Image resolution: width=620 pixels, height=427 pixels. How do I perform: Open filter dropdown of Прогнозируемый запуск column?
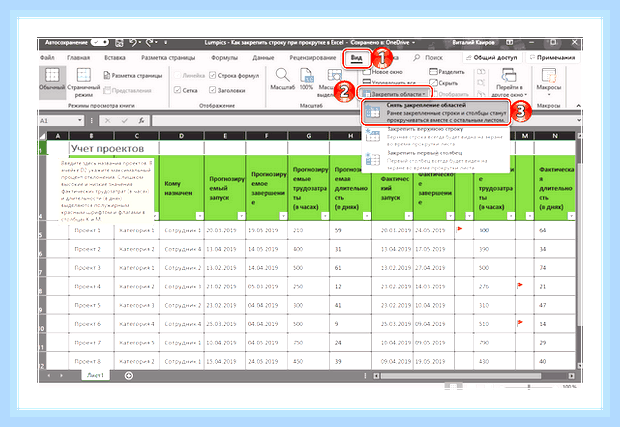tap(241, 216)
